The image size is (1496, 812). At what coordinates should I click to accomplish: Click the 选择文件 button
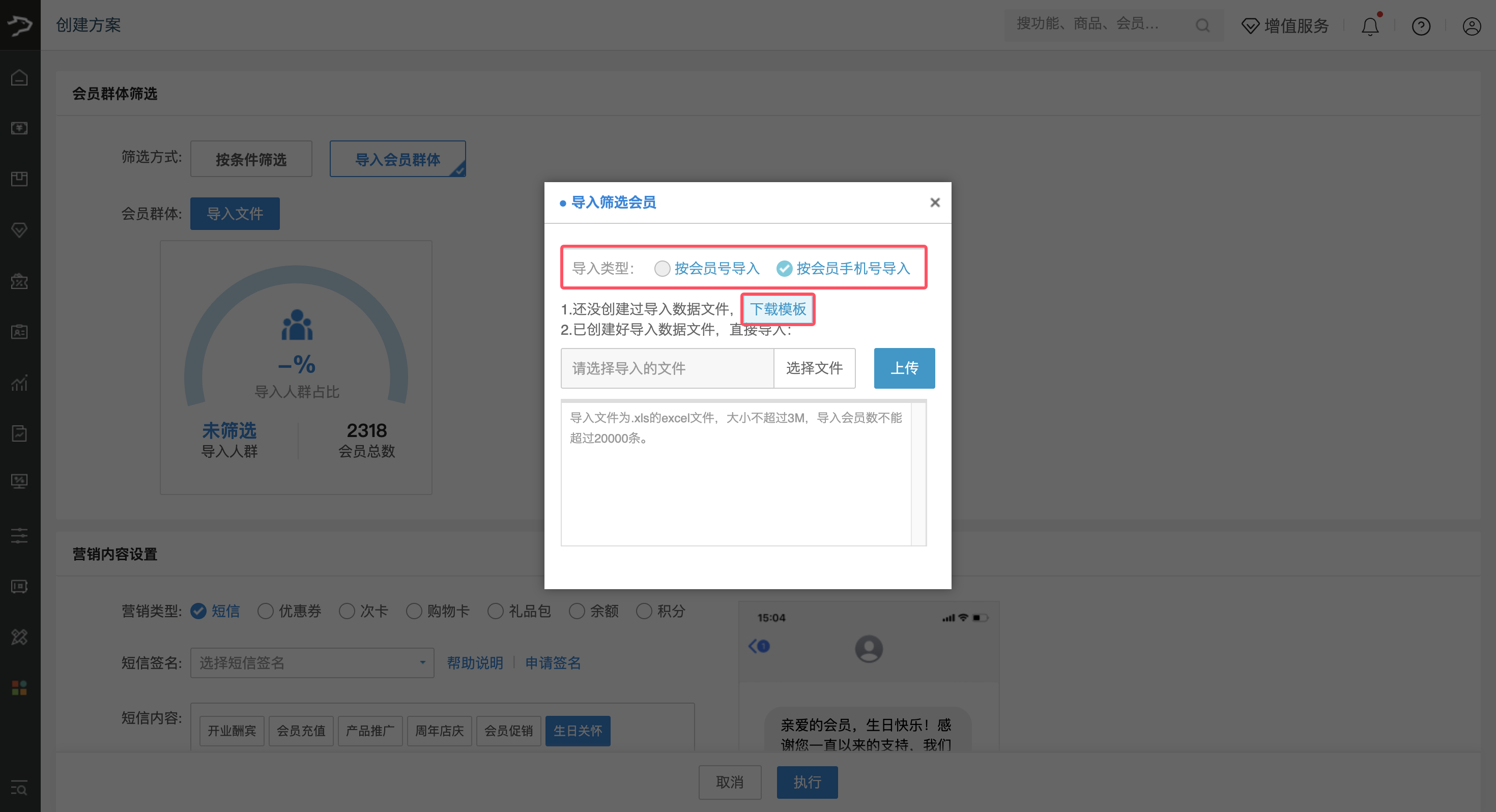pos(814,368)
